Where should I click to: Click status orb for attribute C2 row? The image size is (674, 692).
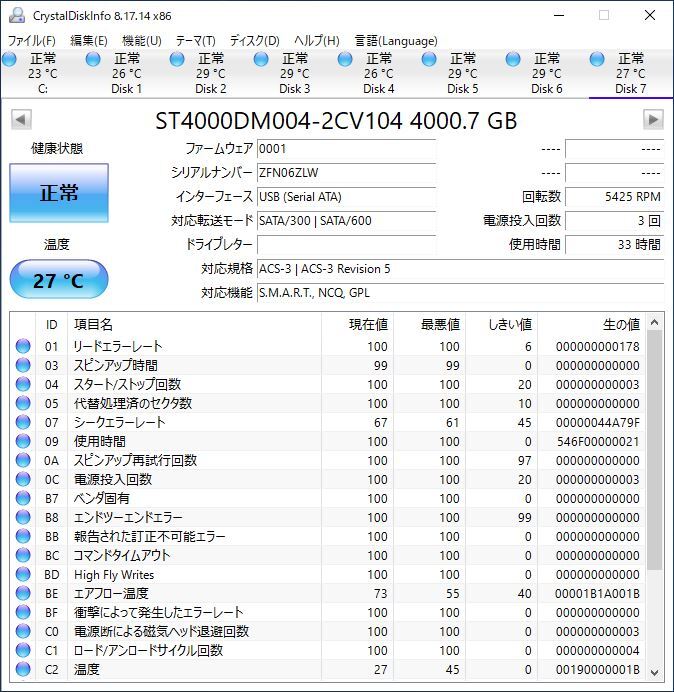tap(23, 669)
